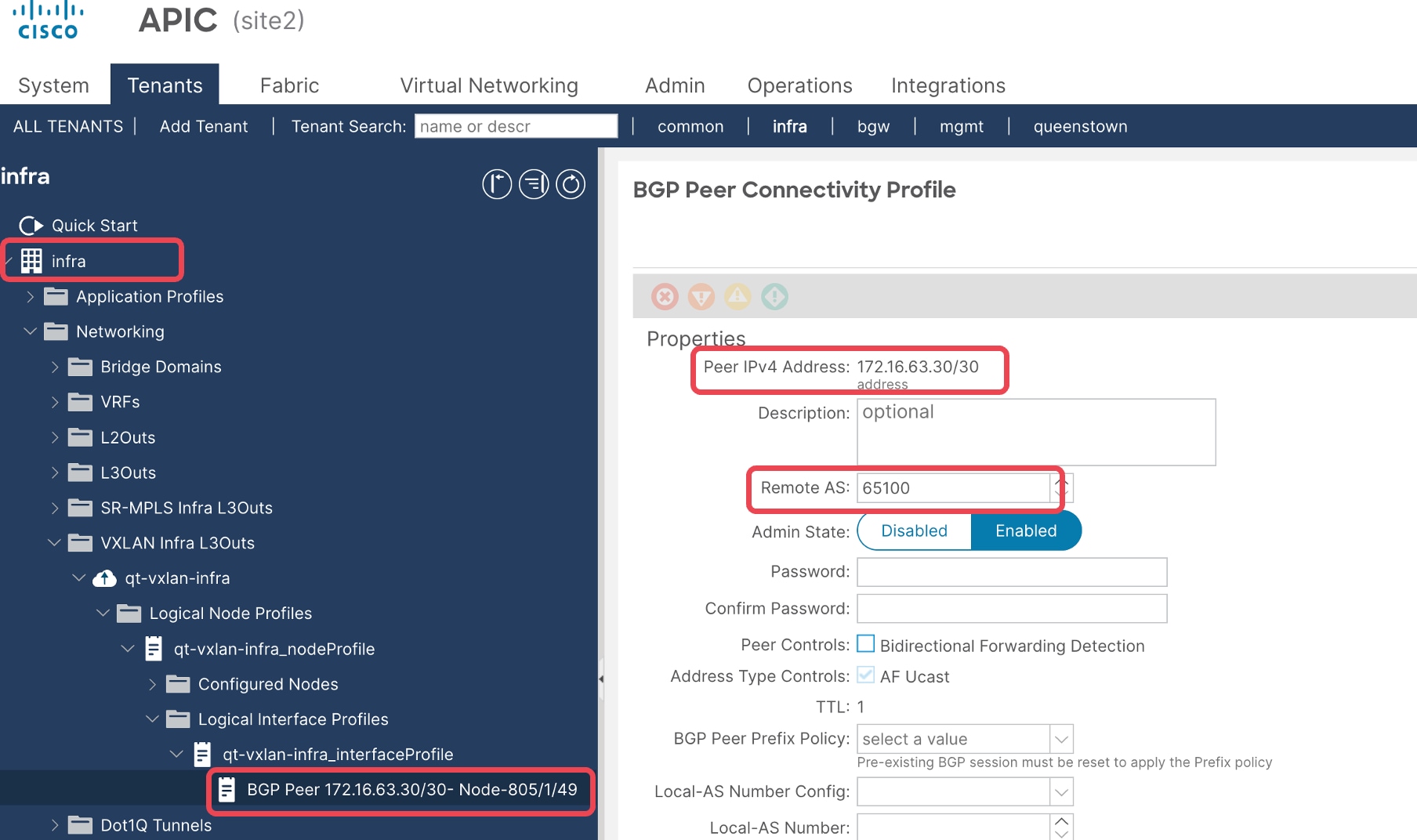Click the critical fault red icon
Viewport: 1417px width, 840px height.
(665, 296)
